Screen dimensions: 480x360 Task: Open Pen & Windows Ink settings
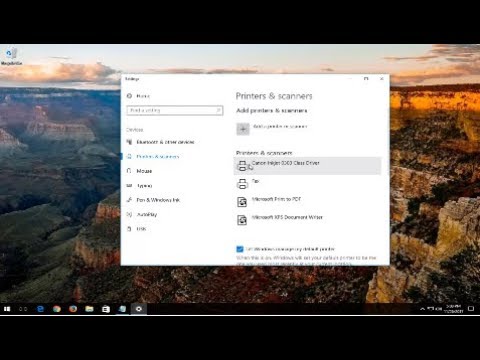pos(158,200)
